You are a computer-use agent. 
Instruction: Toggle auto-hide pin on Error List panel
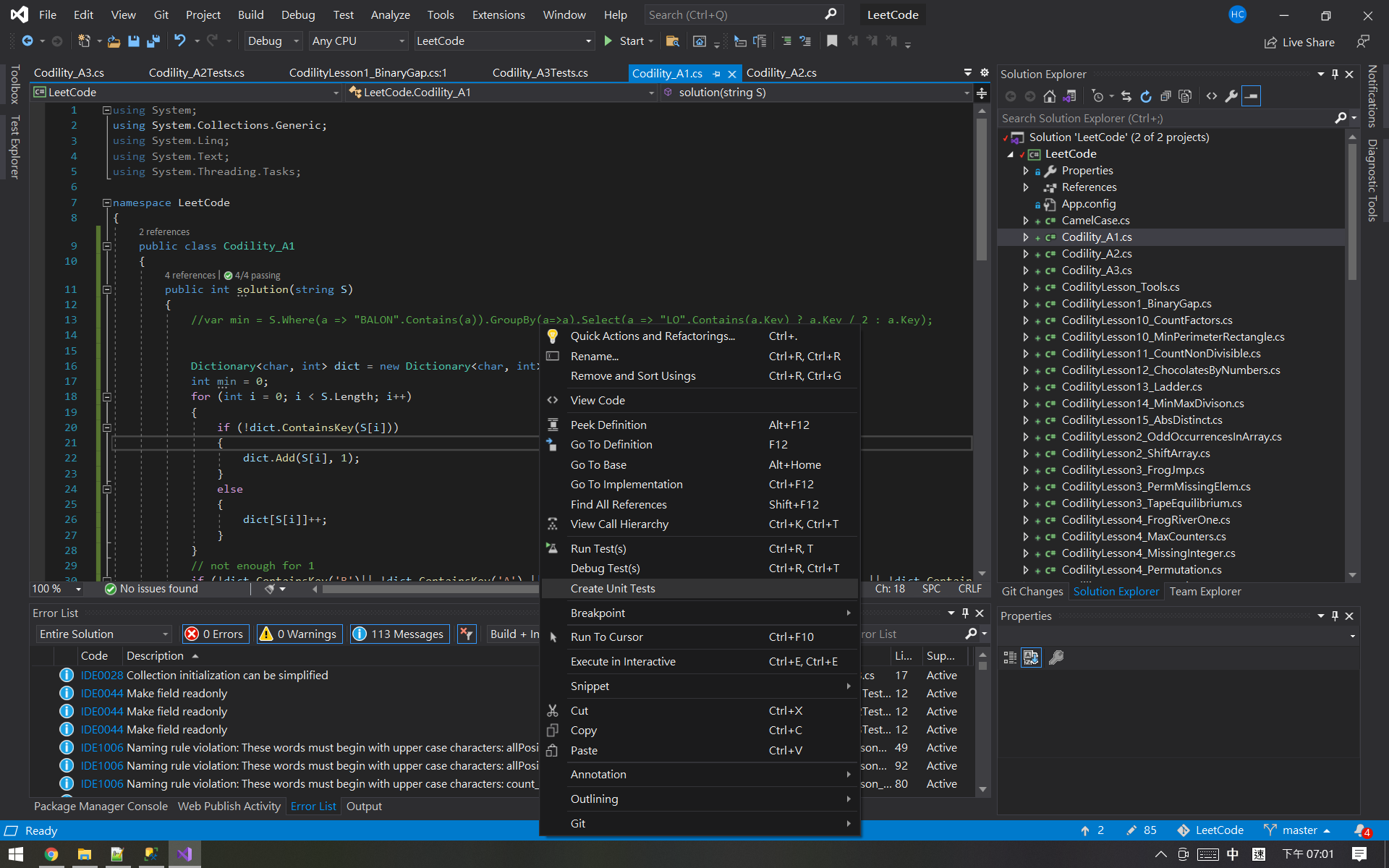point(965,613)
